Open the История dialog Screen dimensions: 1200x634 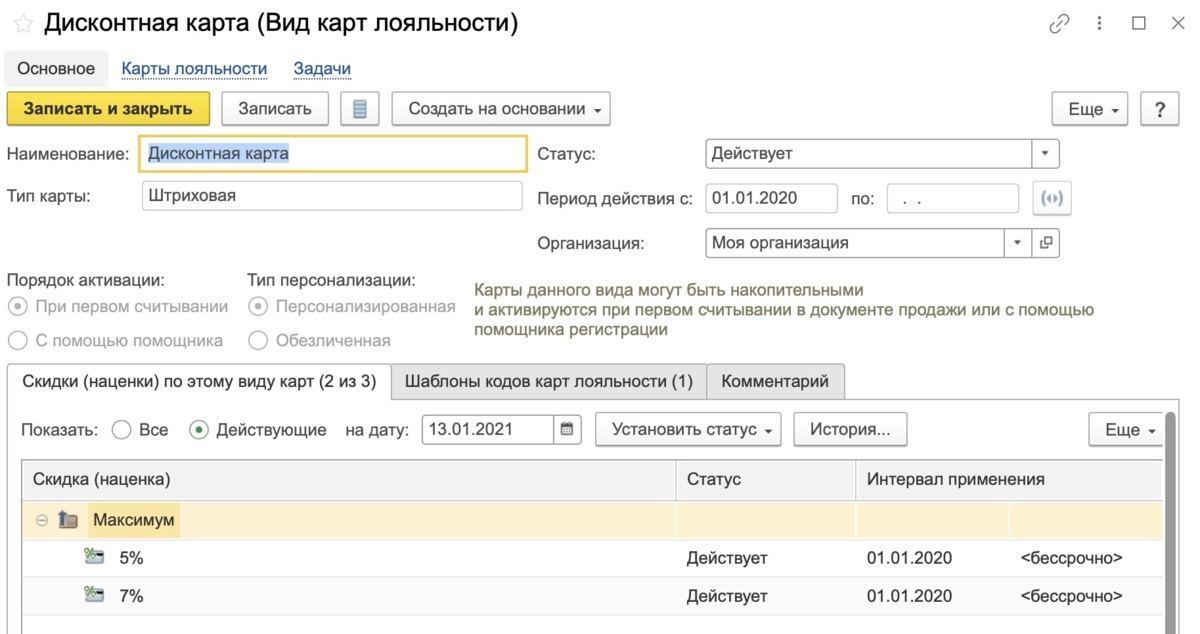coord(849,429)
